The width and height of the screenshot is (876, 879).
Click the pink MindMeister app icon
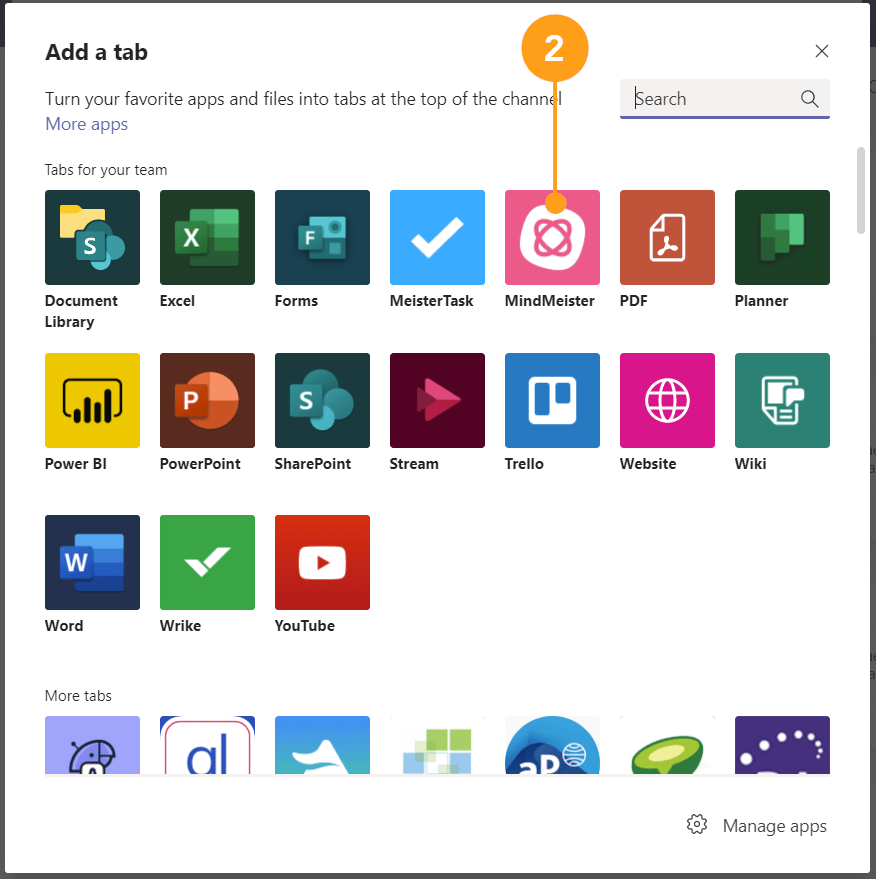tap(552, 237)
